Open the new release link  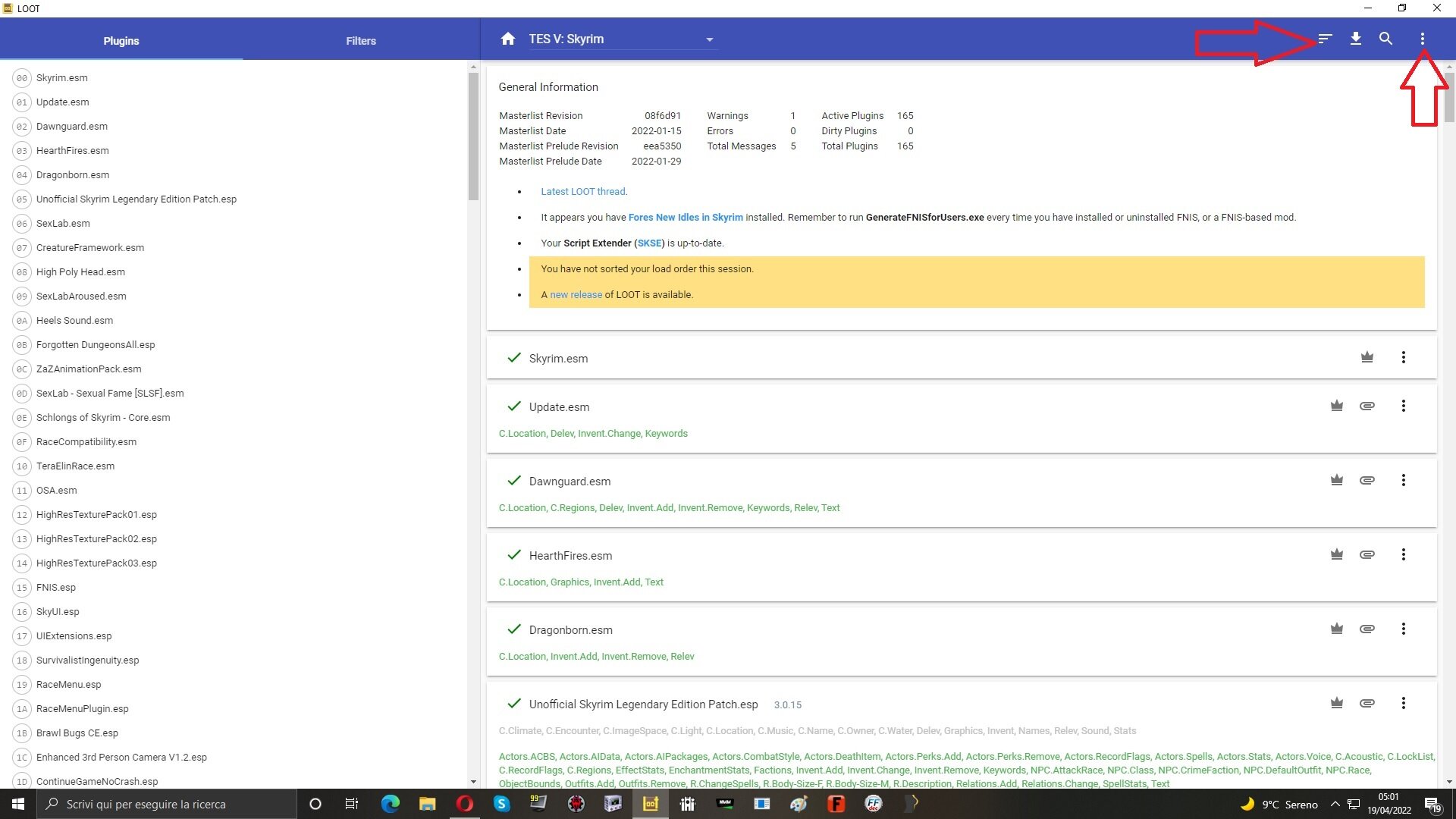[x=576, y=295]
